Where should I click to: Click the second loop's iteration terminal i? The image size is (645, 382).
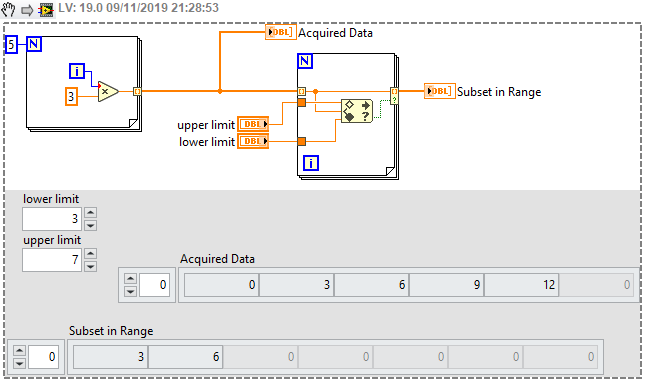311,163
